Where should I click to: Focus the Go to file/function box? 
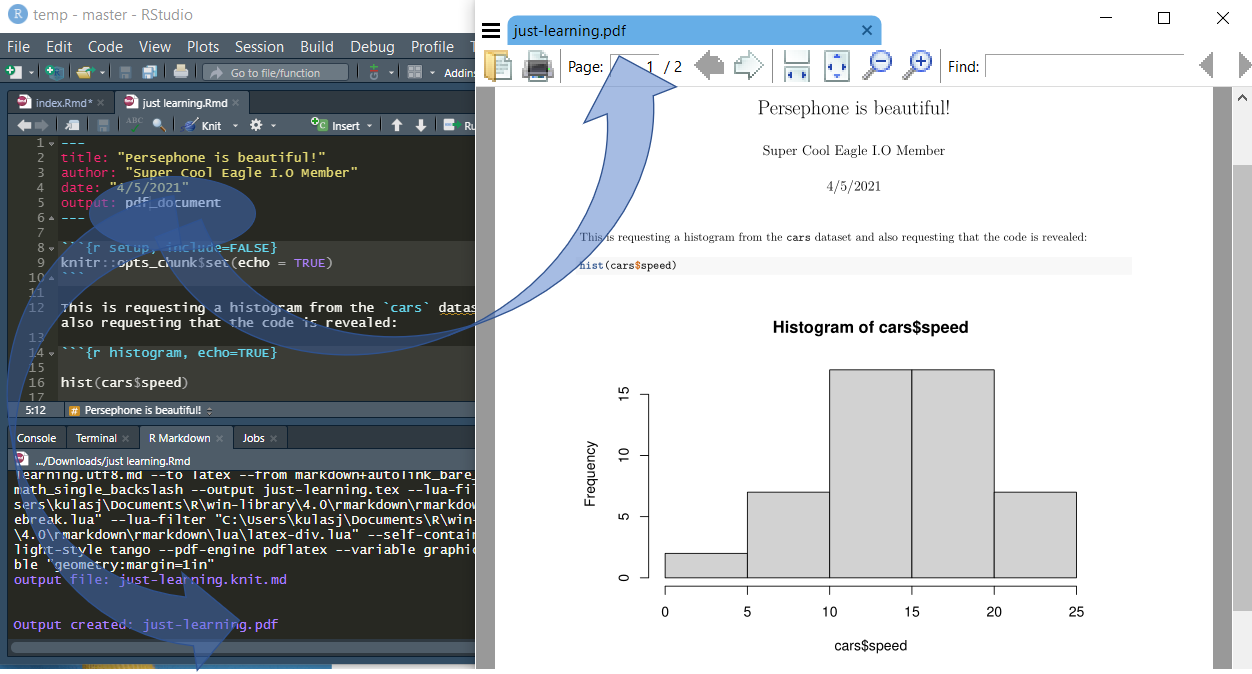(276, 72)
